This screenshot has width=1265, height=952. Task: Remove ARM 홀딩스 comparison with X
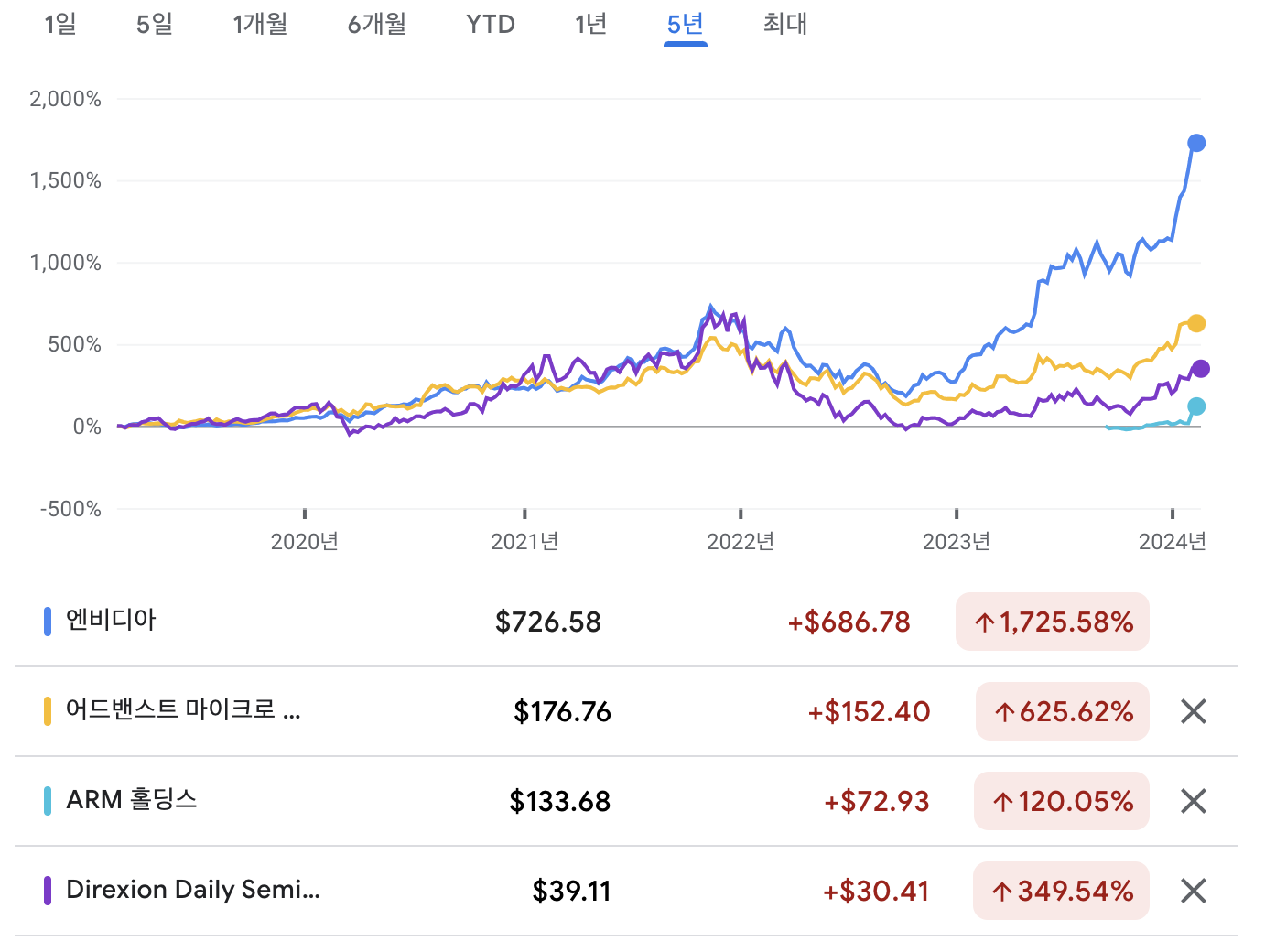(1194, 801)
